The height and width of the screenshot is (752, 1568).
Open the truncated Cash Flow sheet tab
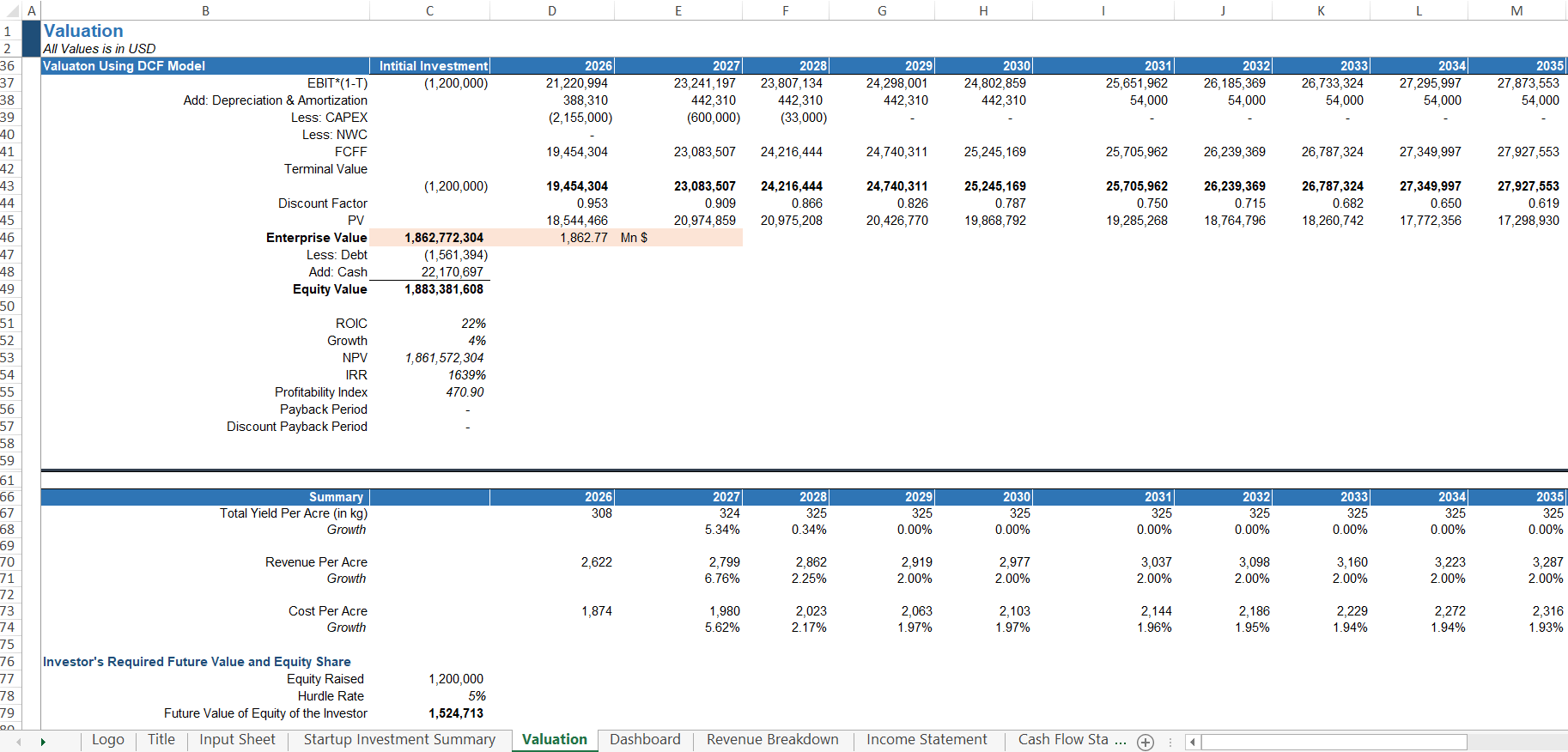pyautogui.click(x=1063, y=740)
